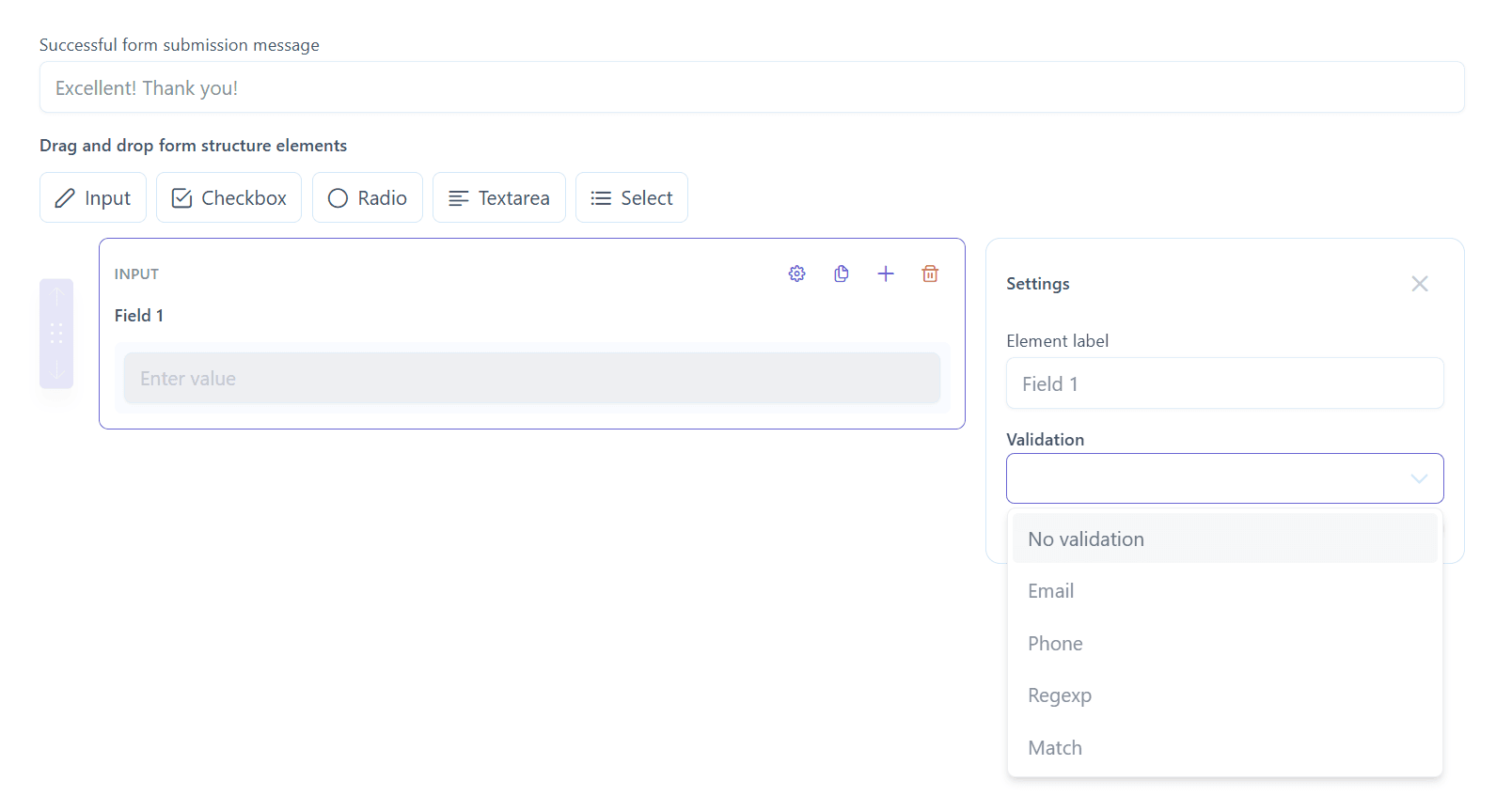1496x812 pixels.
Task: Choose Regexp validation option
Action: [x=1225, y=695]
